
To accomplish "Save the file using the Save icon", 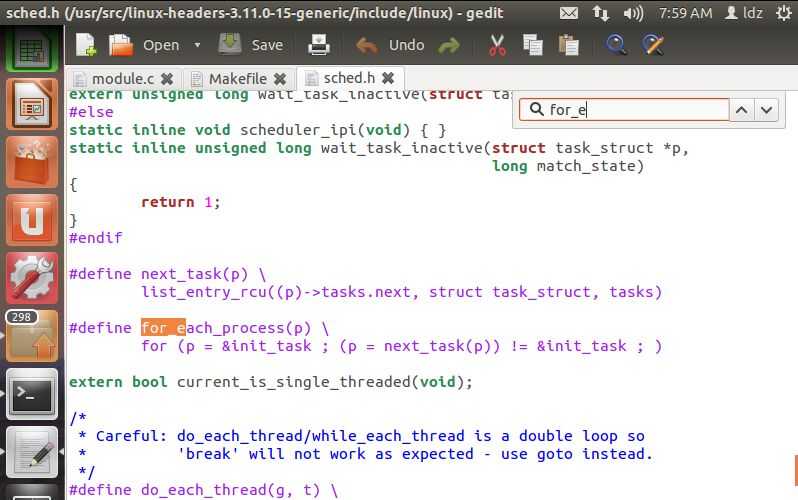I will (x=230, y=44).
